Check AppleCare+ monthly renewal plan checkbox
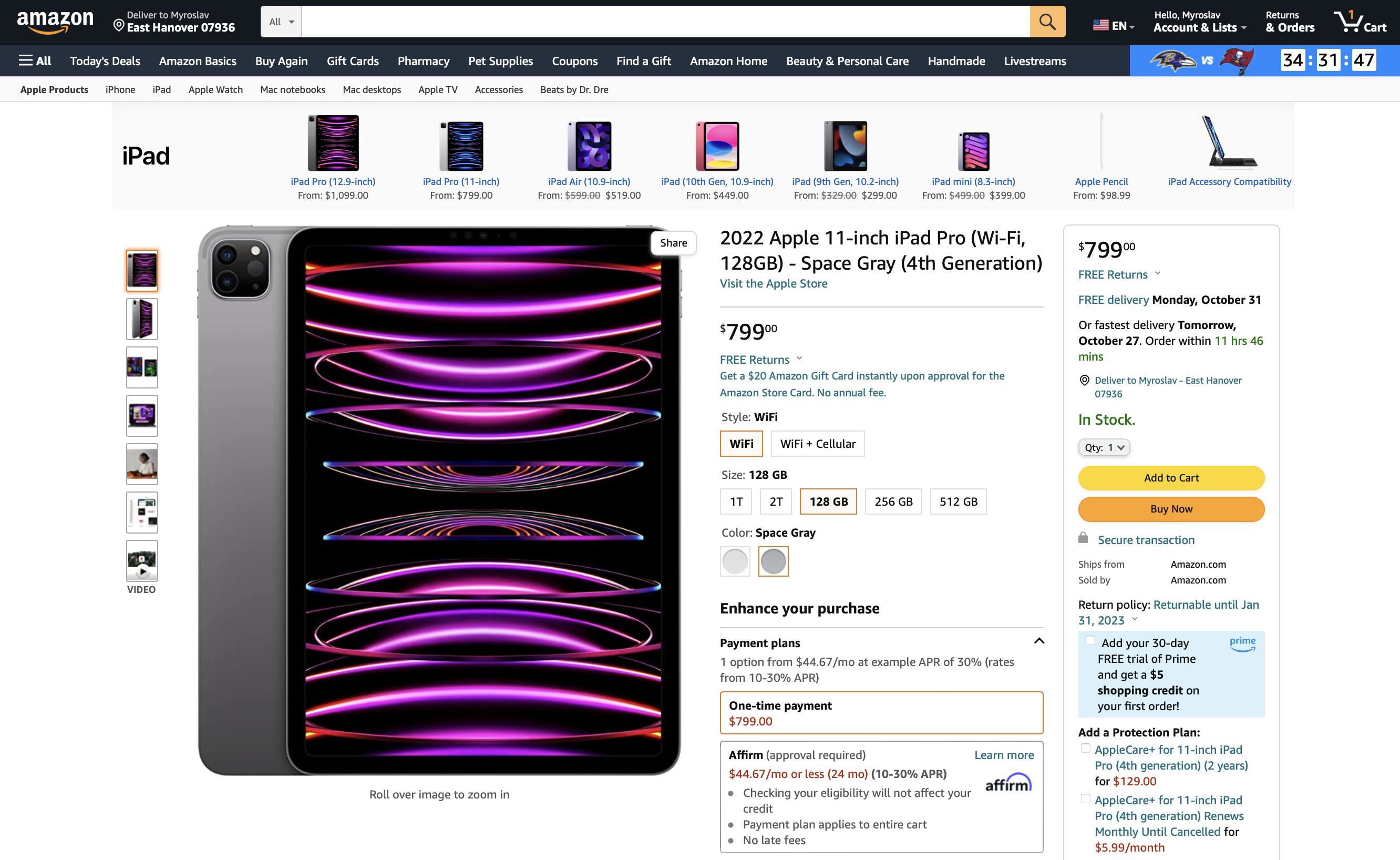This screenshot has height=860, width=1400. pyautogui.click(x=1086, y=799)
